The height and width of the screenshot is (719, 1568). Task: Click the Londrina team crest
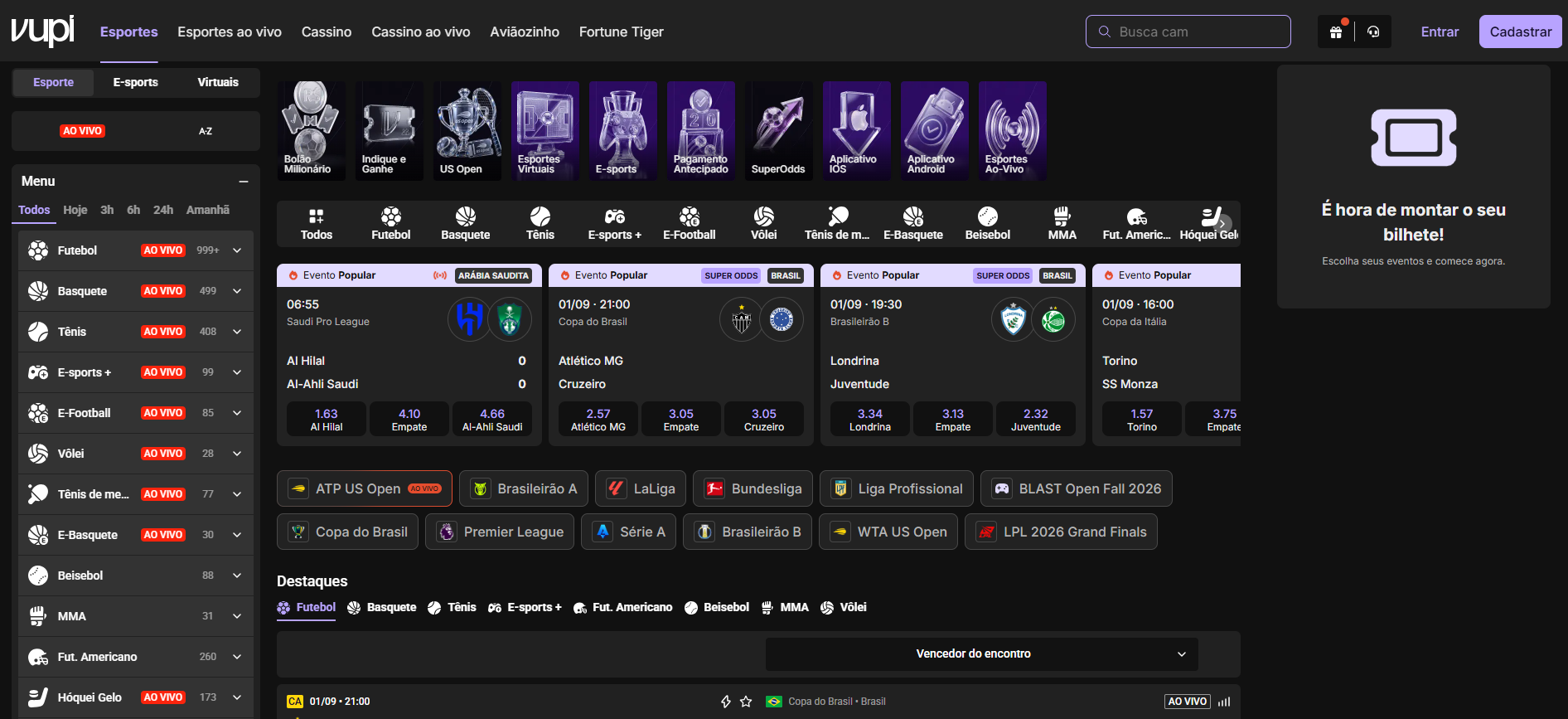(x=1014, y=318)
